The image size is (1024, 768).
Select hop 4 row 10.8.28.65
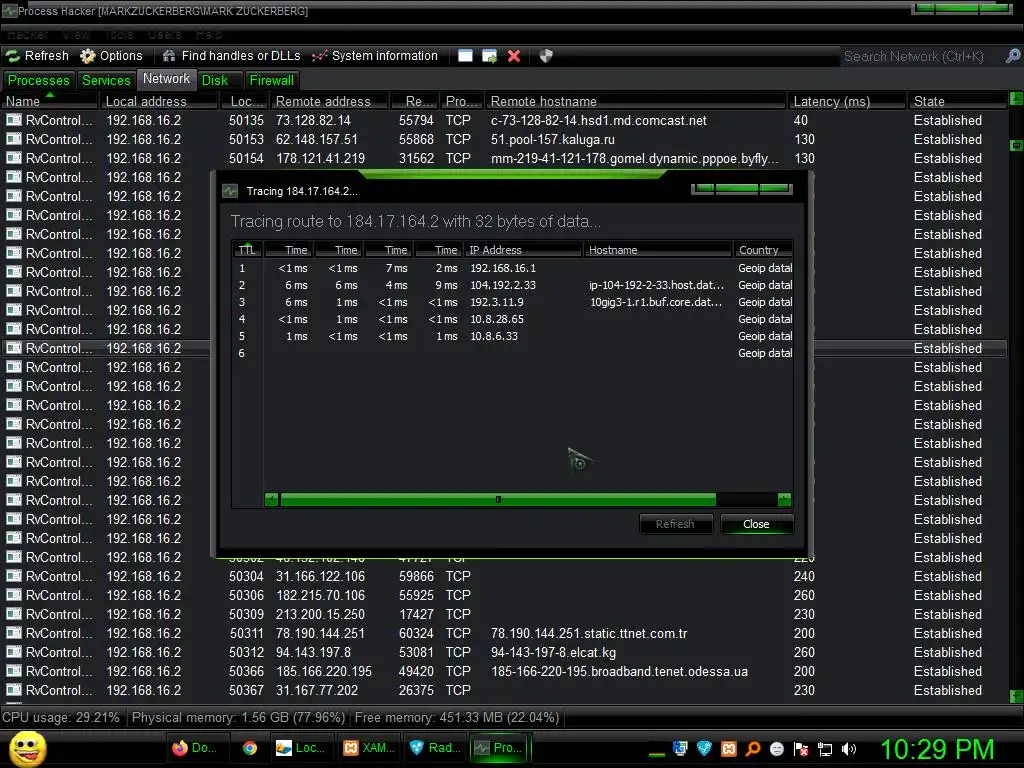513,319
